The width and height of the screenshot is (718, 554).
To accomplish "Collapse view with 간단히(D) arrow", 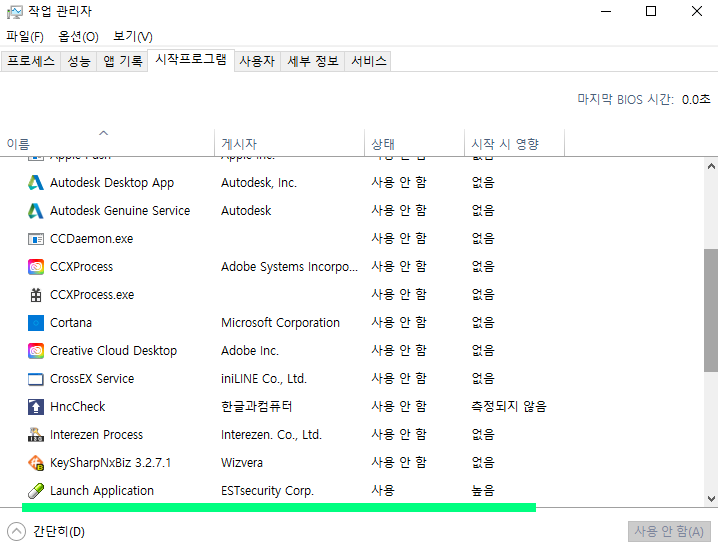I will click(16, 532).
